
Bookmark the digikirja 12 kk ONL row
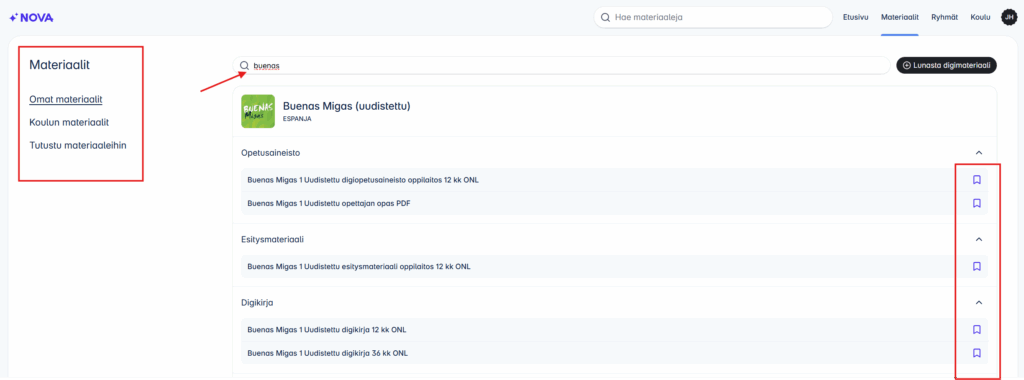pos(977,329)
